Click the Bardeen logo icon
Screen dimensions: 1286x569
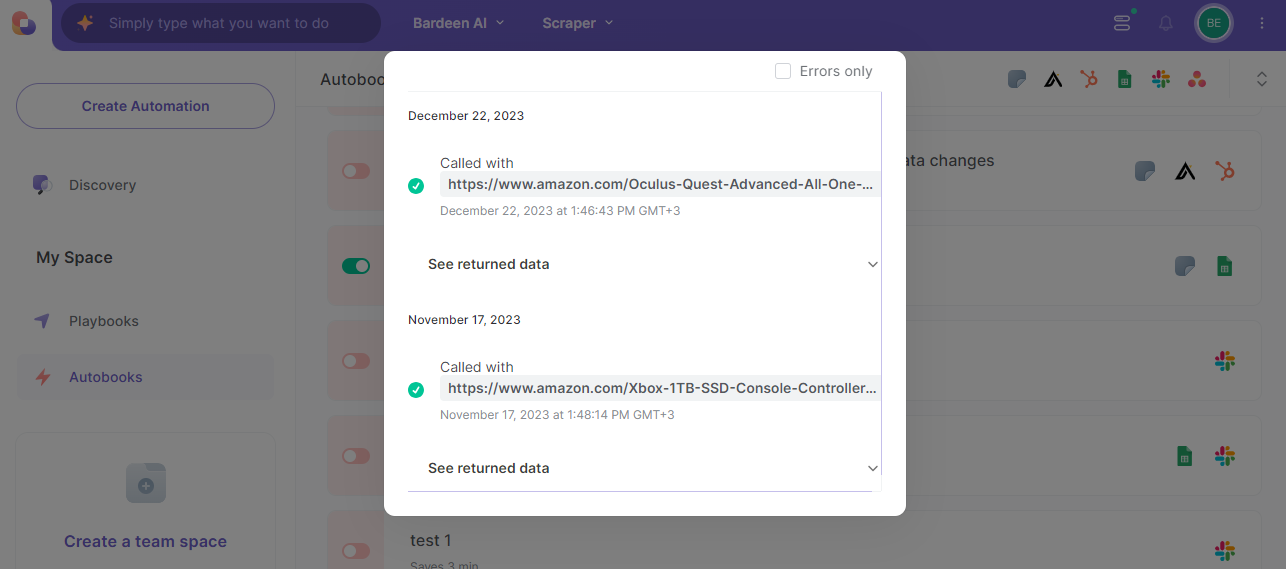click(x=24, y=22)
